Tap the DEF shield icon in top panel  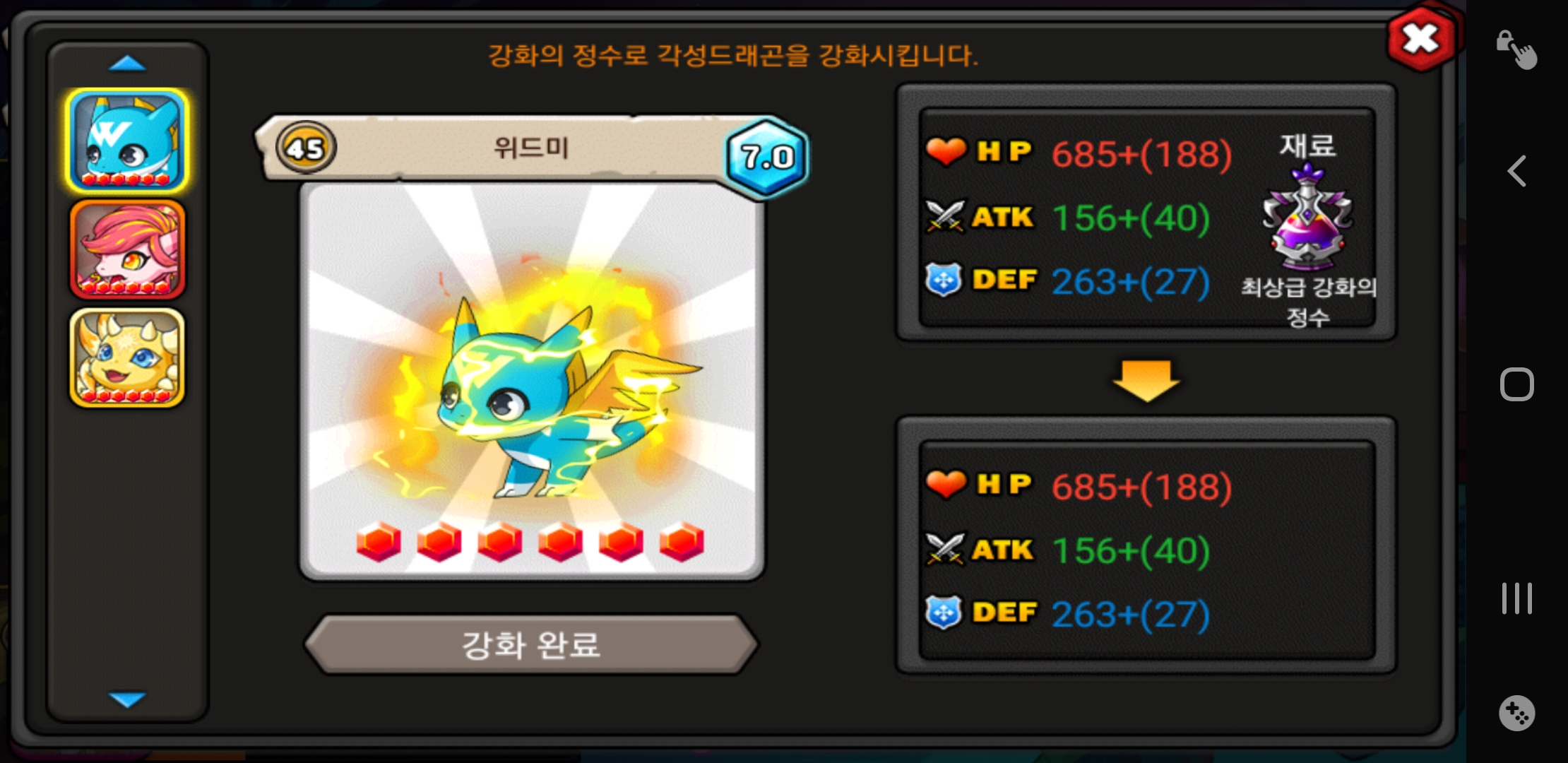[944, 280]
